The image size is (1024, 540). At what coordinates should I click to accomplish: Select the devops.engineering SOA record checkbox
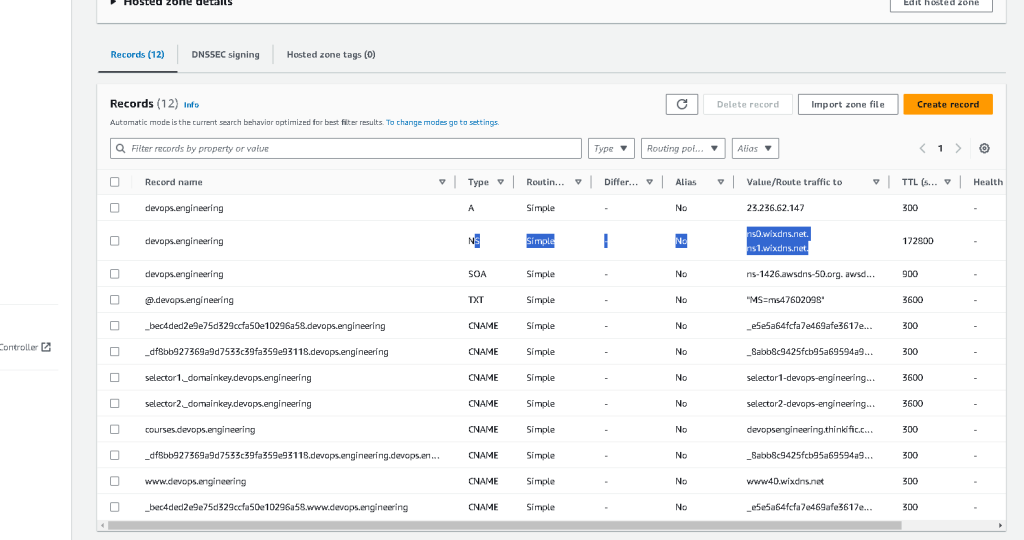click(x=115, y=274)
